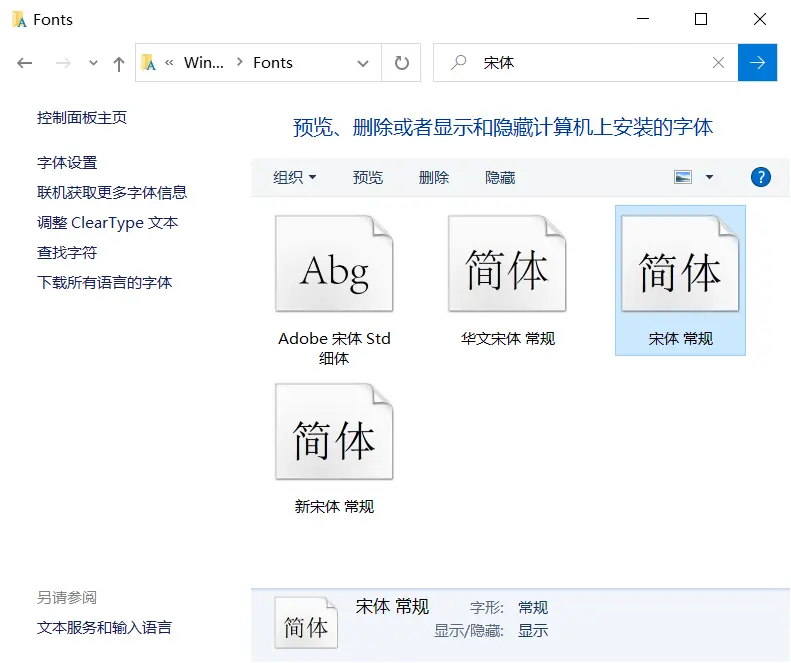The height and width of the screenshot is (663, 791).
Task: Click 预览 in the toolbar
Action: point(368,177)
